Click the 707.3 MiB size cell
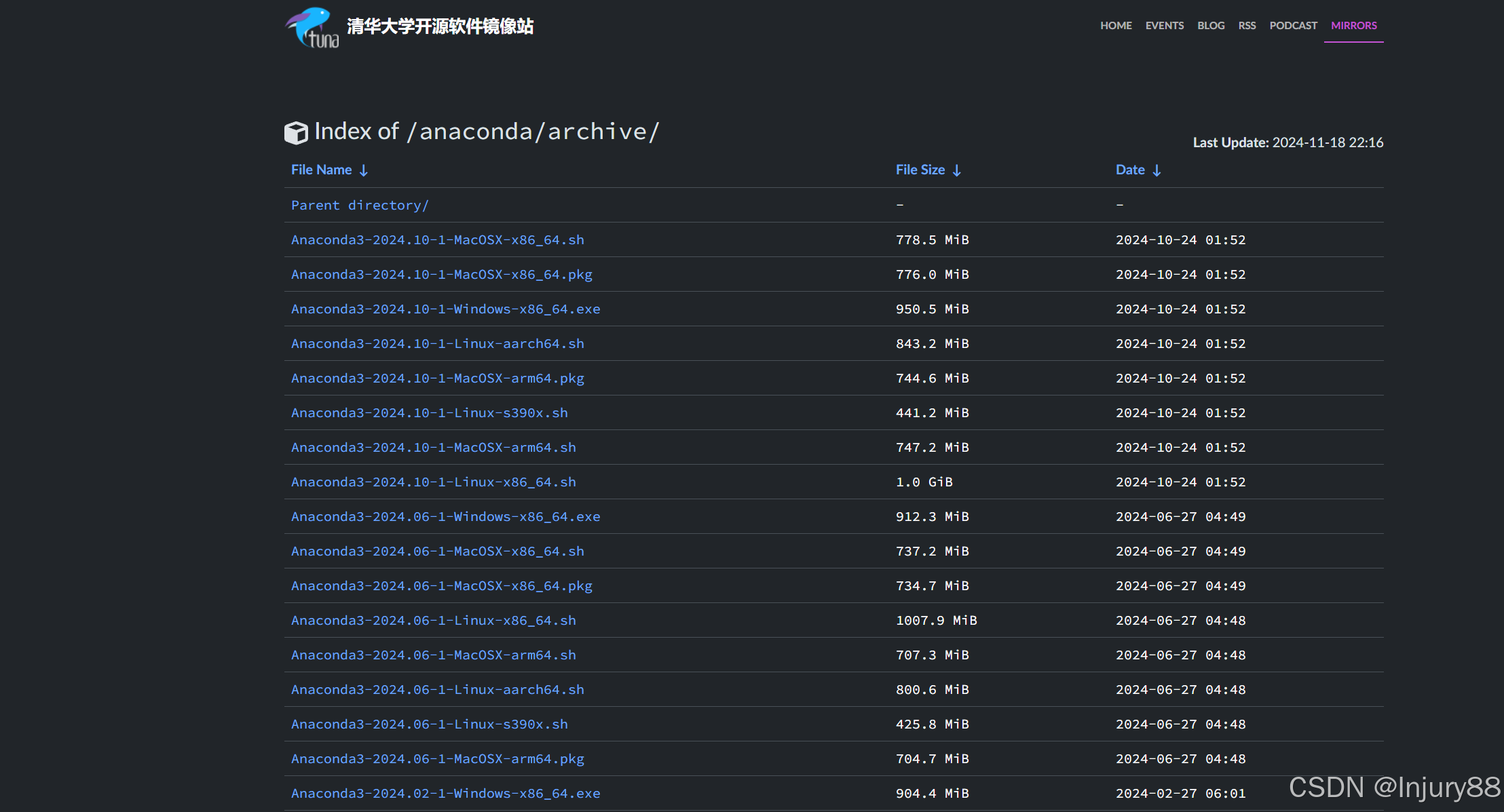 (933, 655)
